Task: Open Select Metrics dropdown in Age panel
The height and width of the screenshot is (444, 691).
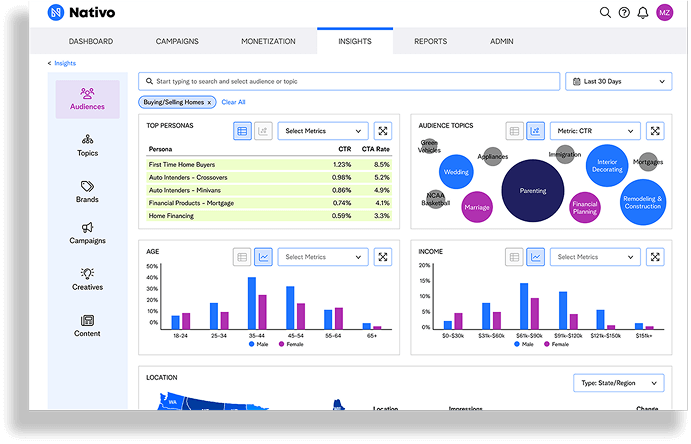Action: pos(323,257)
